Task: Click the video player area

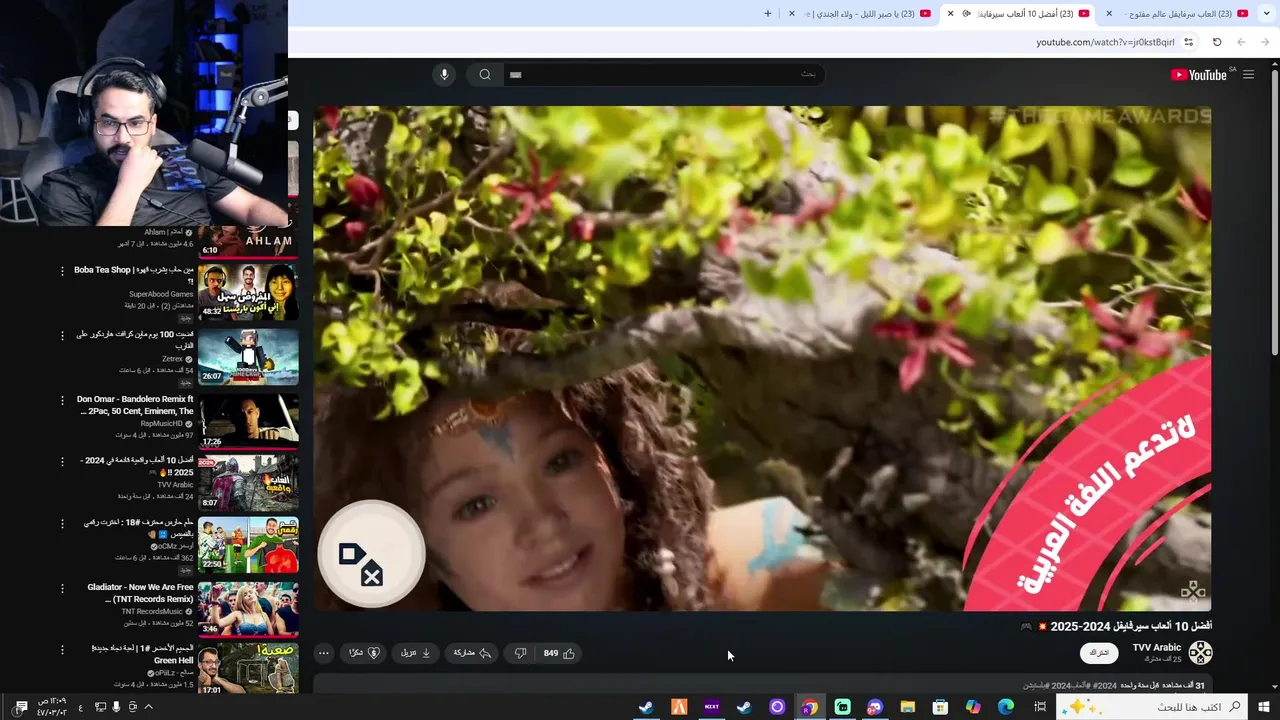Action: click(x=762, y=358)
